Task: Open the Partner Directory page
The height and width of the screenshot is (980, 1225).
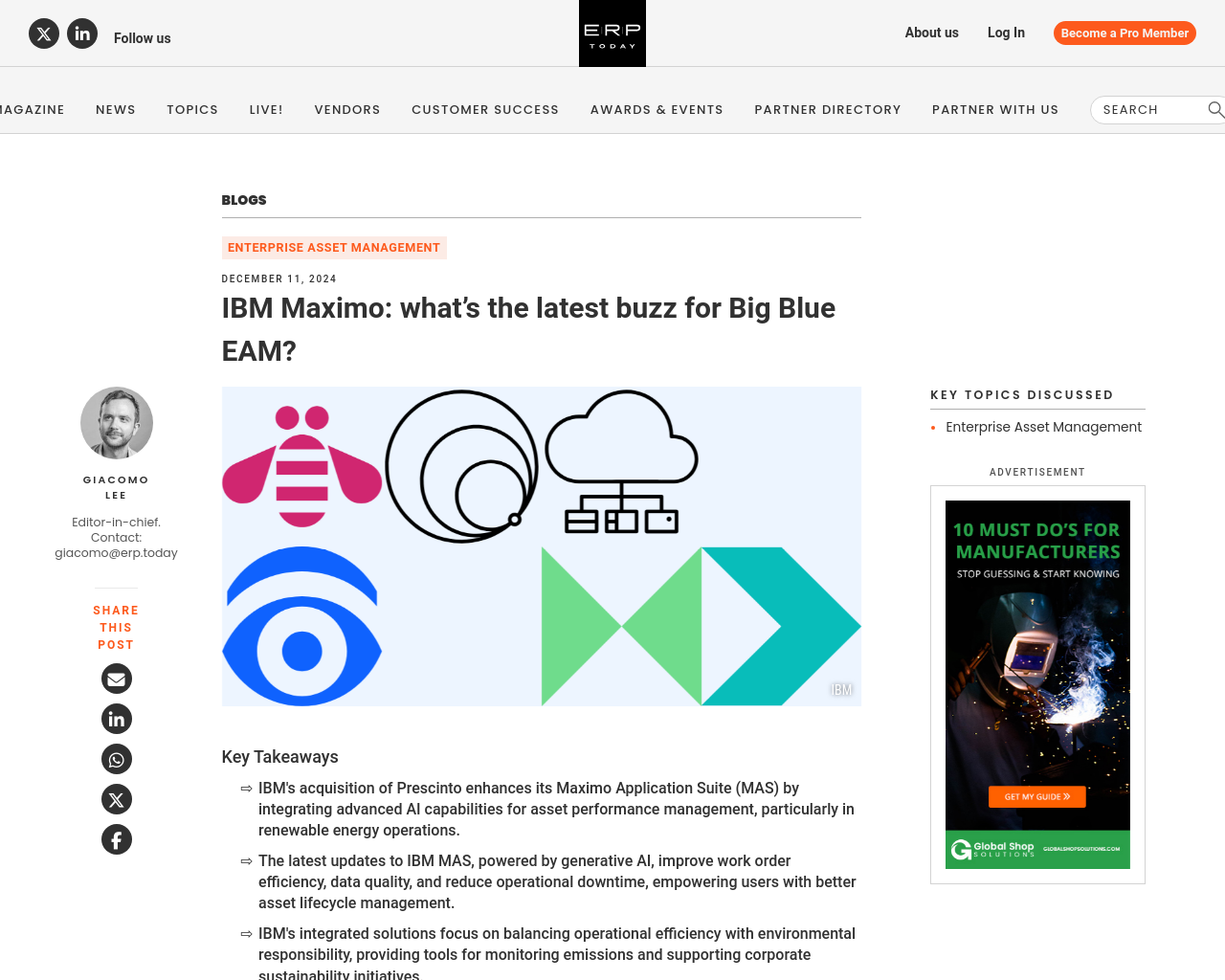Action: click(828, 109)
